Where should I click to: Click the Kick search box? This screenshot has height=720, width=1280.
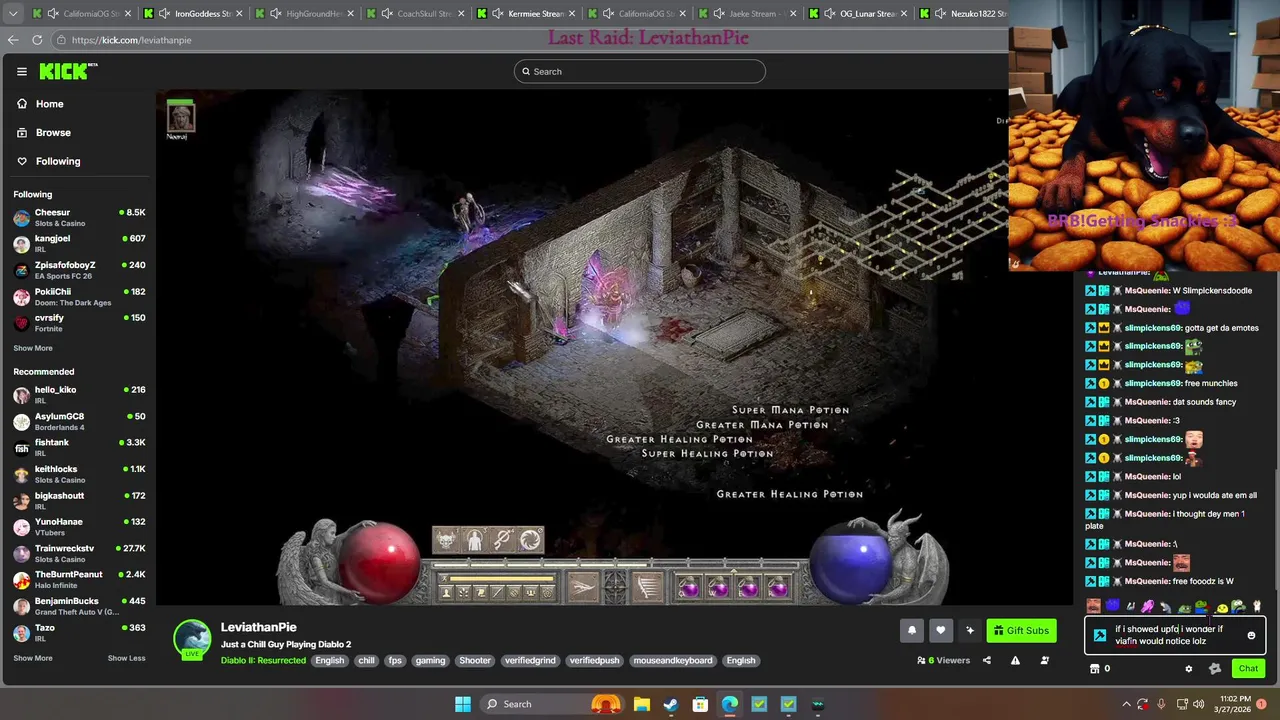click(640, 71)
